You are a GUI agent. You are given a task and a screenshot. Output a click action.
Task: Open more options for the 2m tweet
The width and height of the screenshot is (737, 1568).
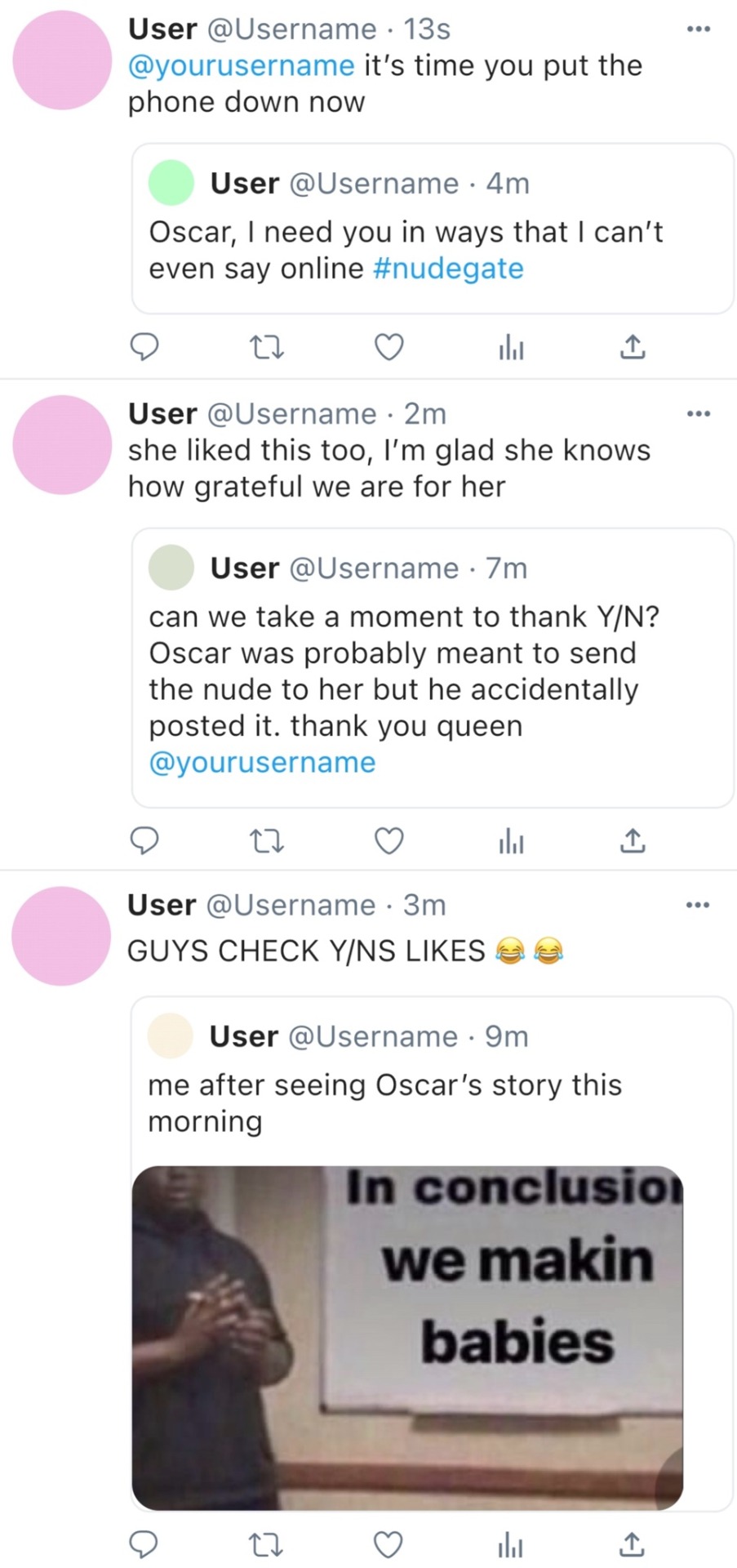[699, 414]
